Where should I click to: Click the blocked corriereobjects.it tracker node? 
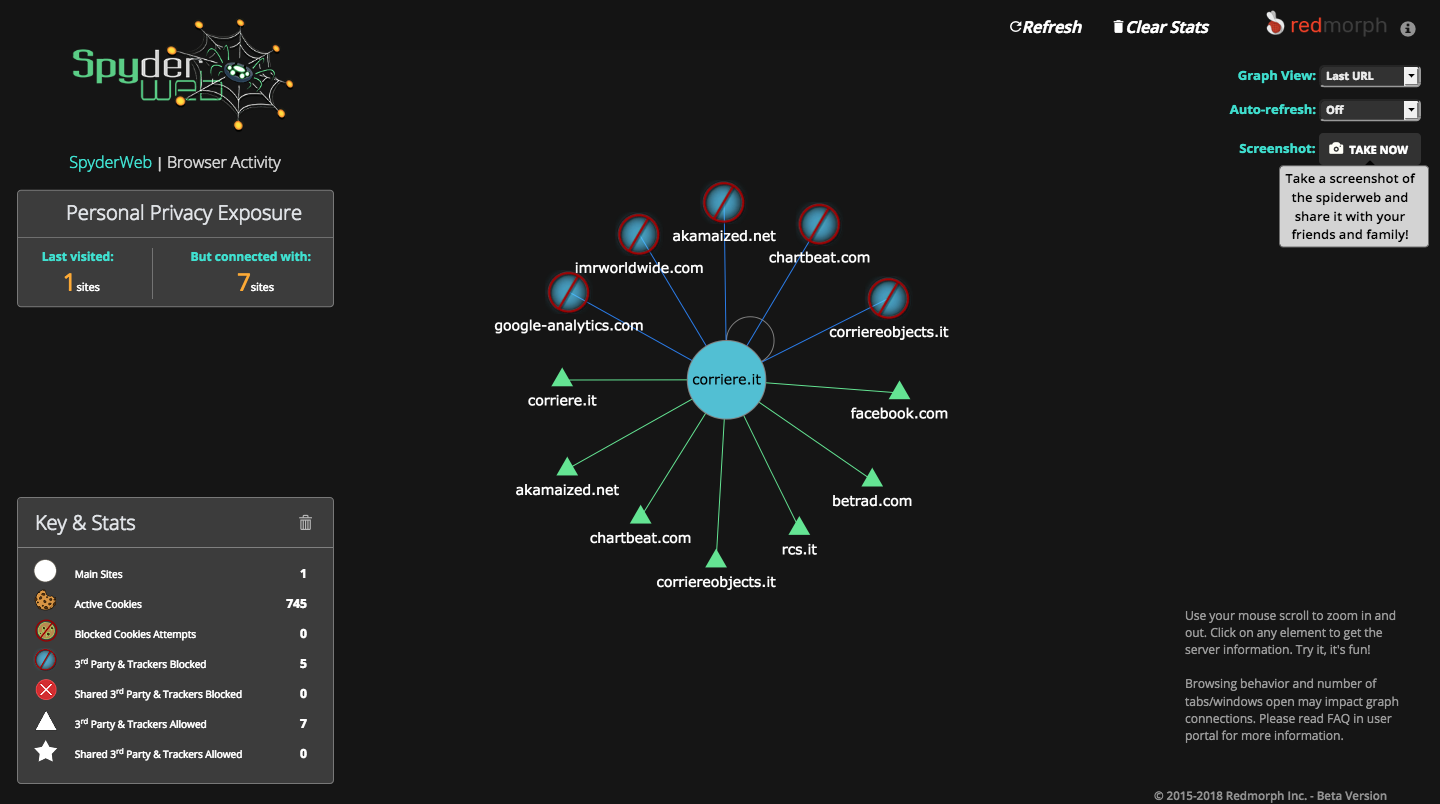[887, 298]
